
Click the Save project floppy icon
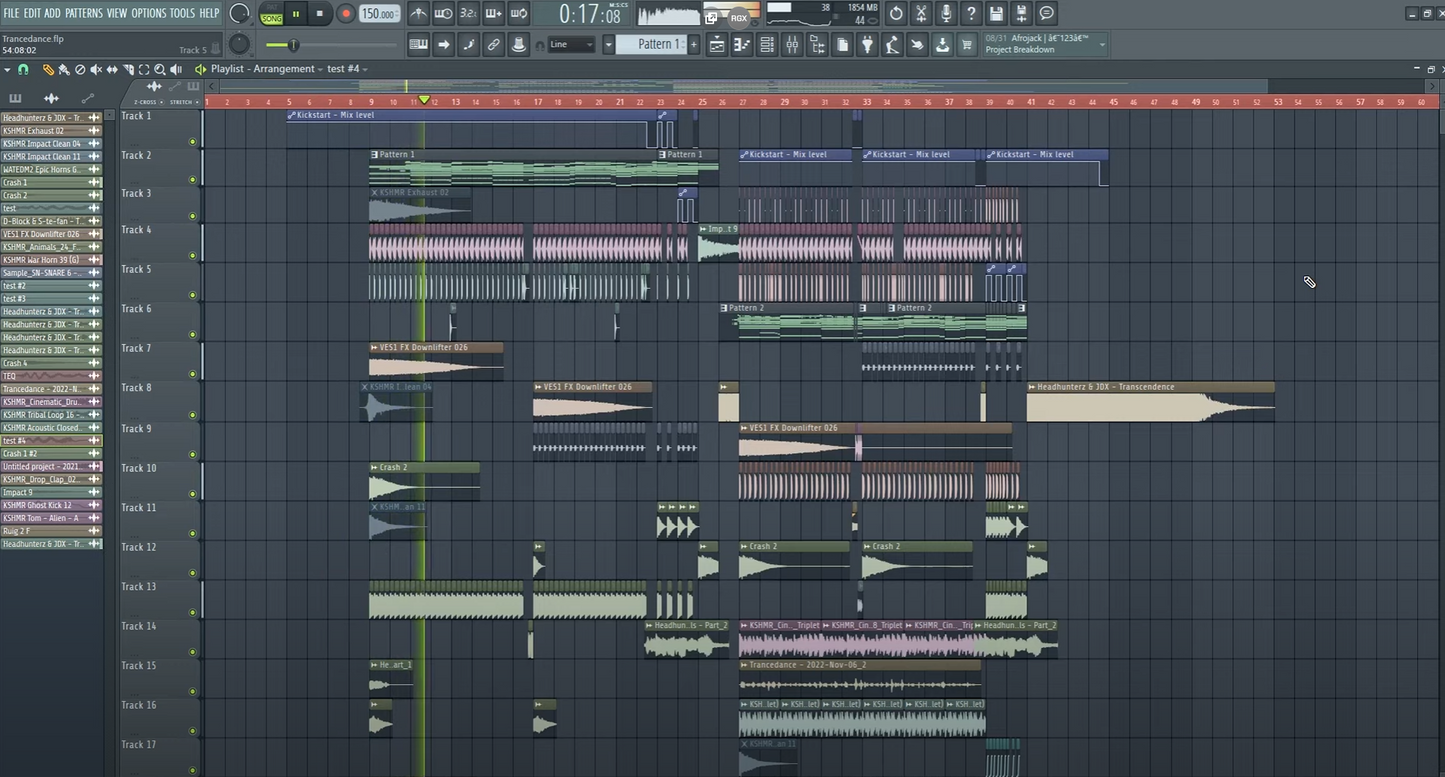(996, 13)
